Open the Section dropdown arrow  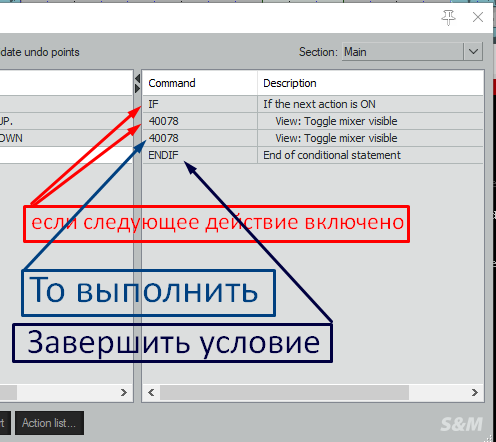click(473, 52)
